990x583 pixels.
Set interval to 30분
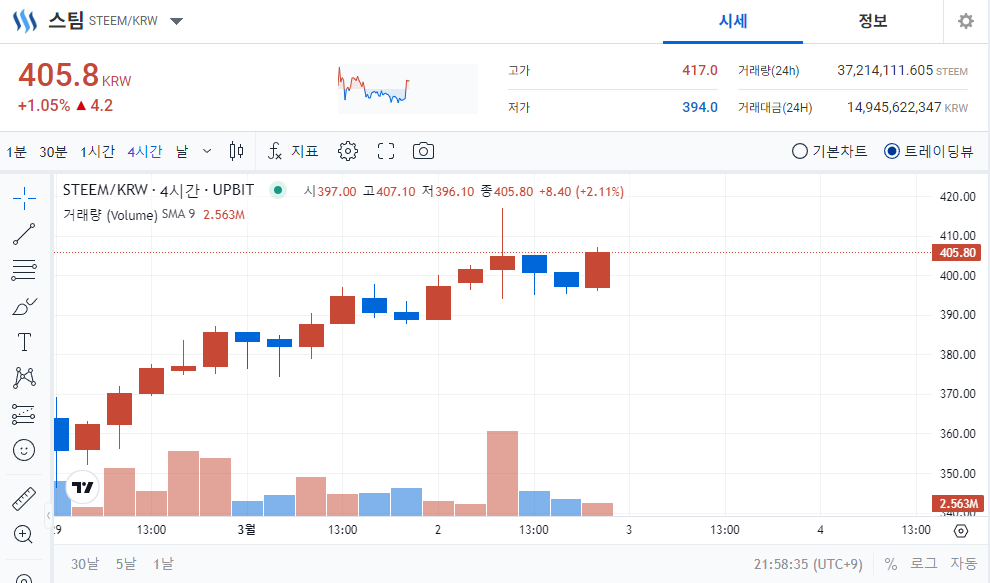pos(53,152)
